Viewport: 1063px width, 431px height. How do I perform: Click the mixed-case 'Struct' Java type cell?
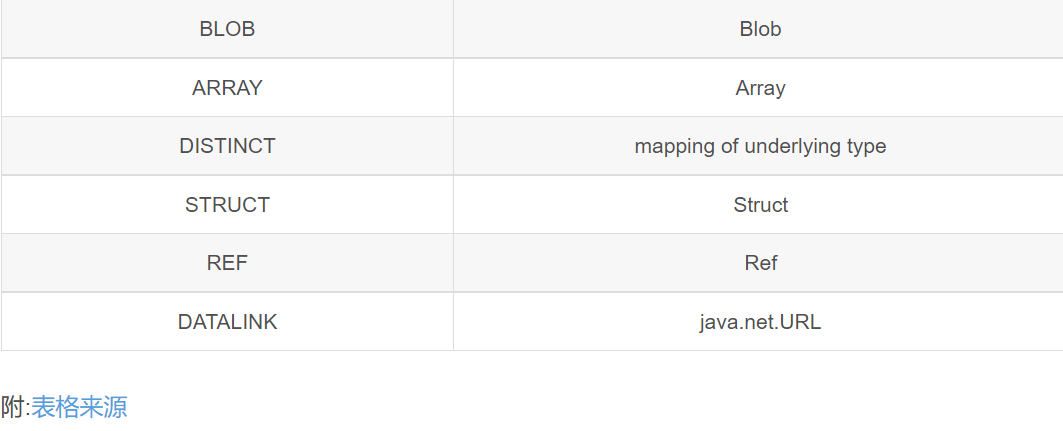(x=760, y=205)
